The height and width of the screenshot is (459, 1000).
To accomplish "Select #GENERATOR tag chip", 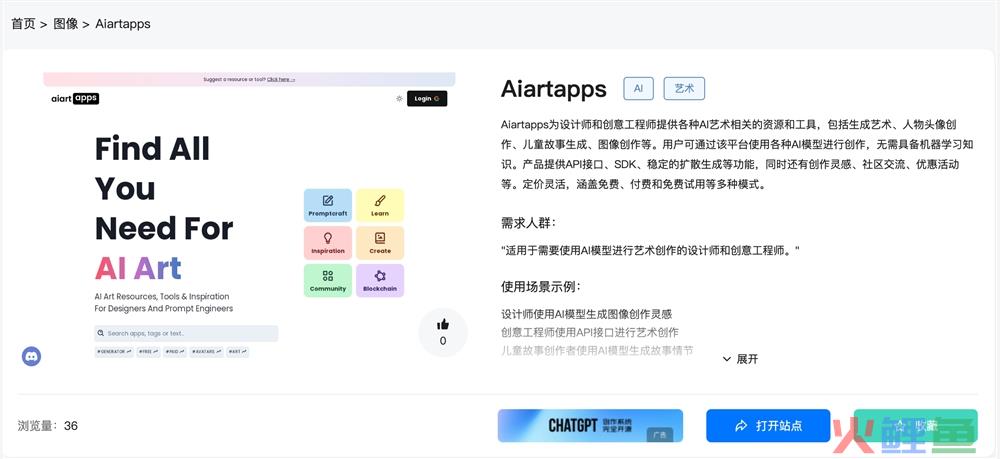I will pyautogui.click(x=114, y=352).
